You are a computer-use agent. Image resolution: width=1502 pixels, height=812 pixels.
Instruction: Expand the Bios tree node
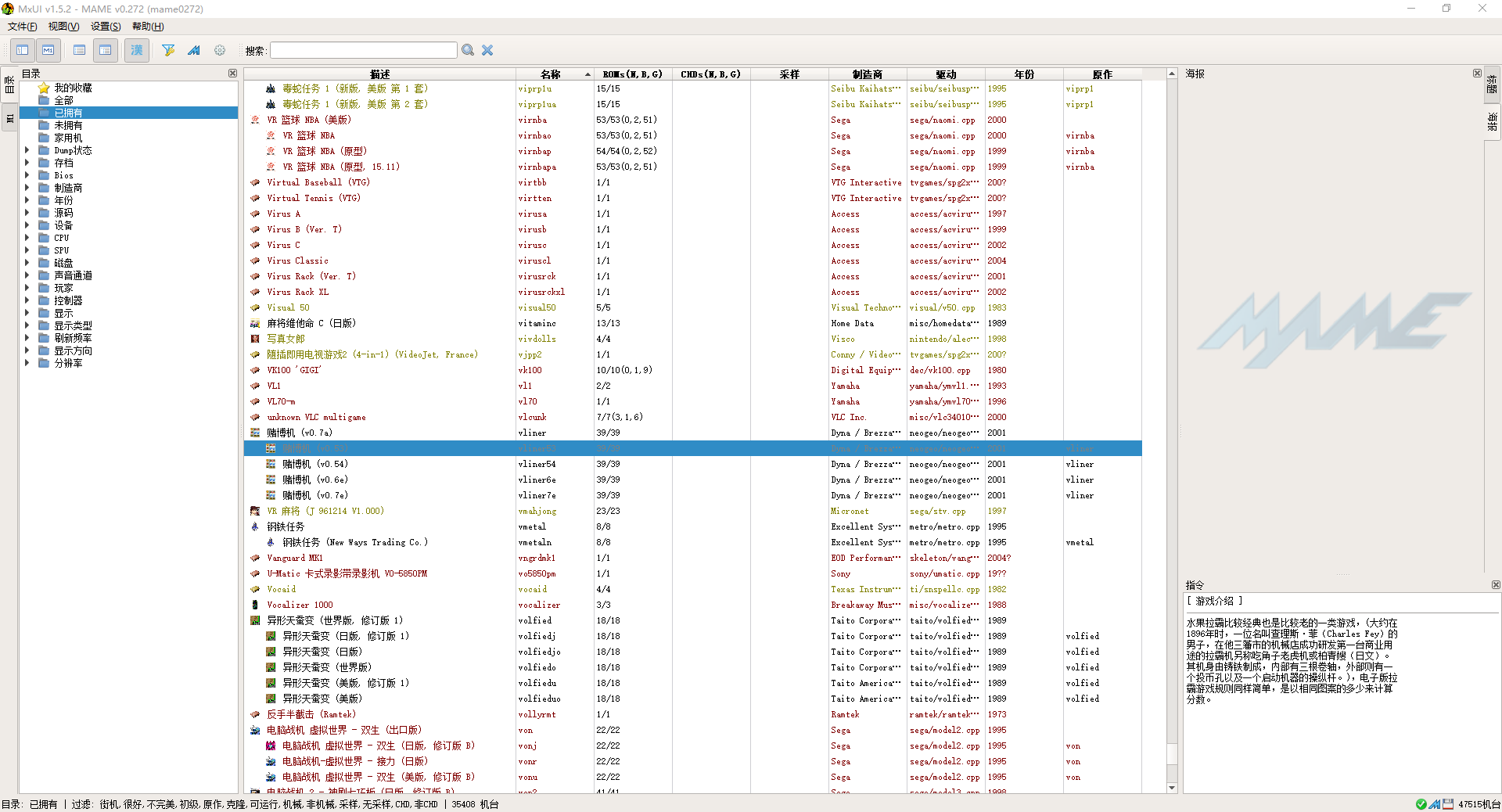point(27,175)
